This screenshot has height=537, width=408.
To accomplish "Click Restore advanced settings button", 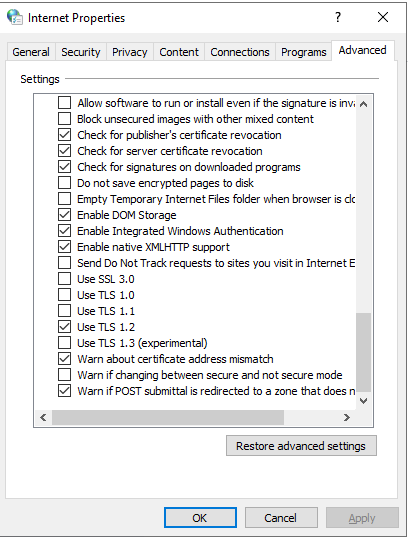I will 301,446.
